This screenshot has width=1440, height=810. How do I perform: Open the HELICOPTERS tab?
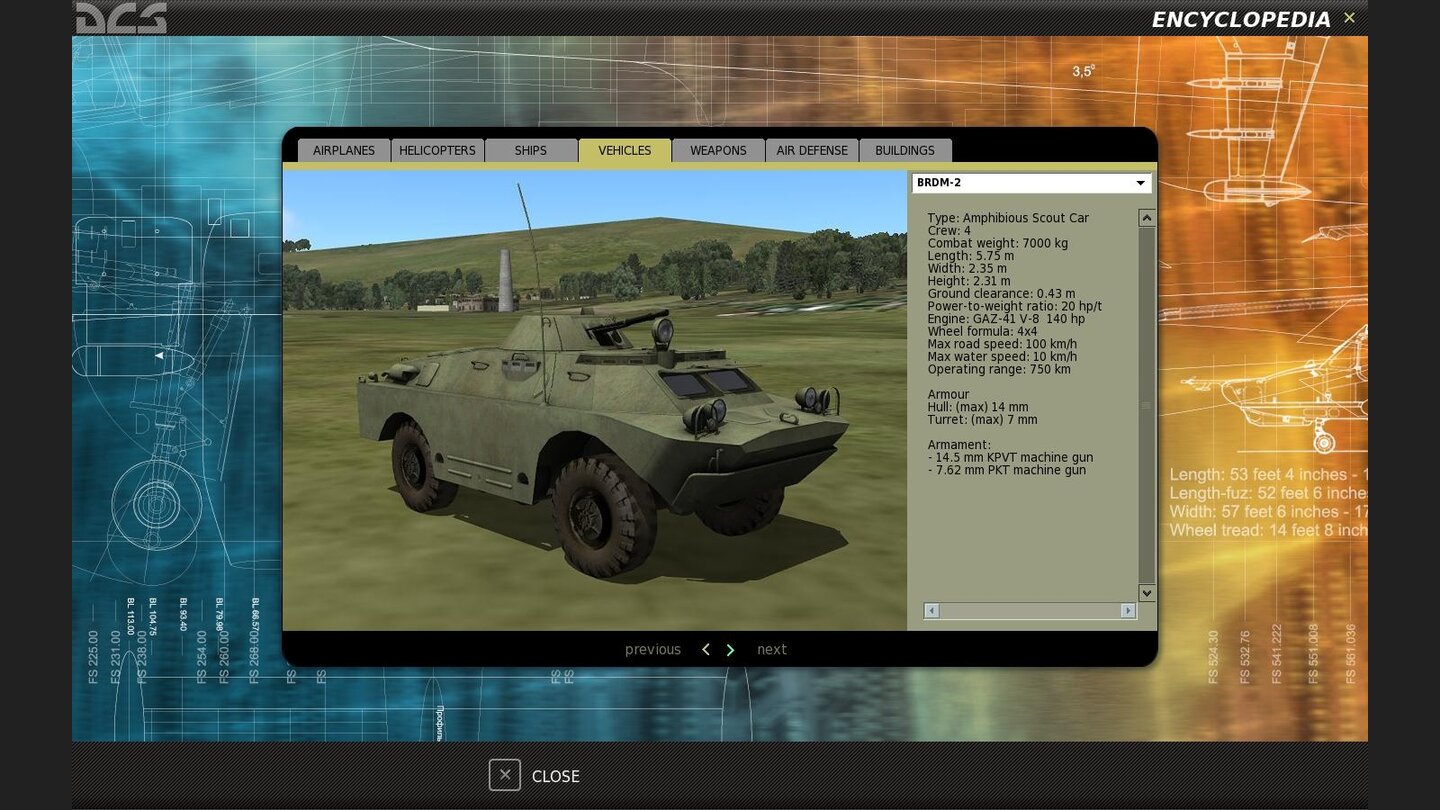[x=437, y=150]
